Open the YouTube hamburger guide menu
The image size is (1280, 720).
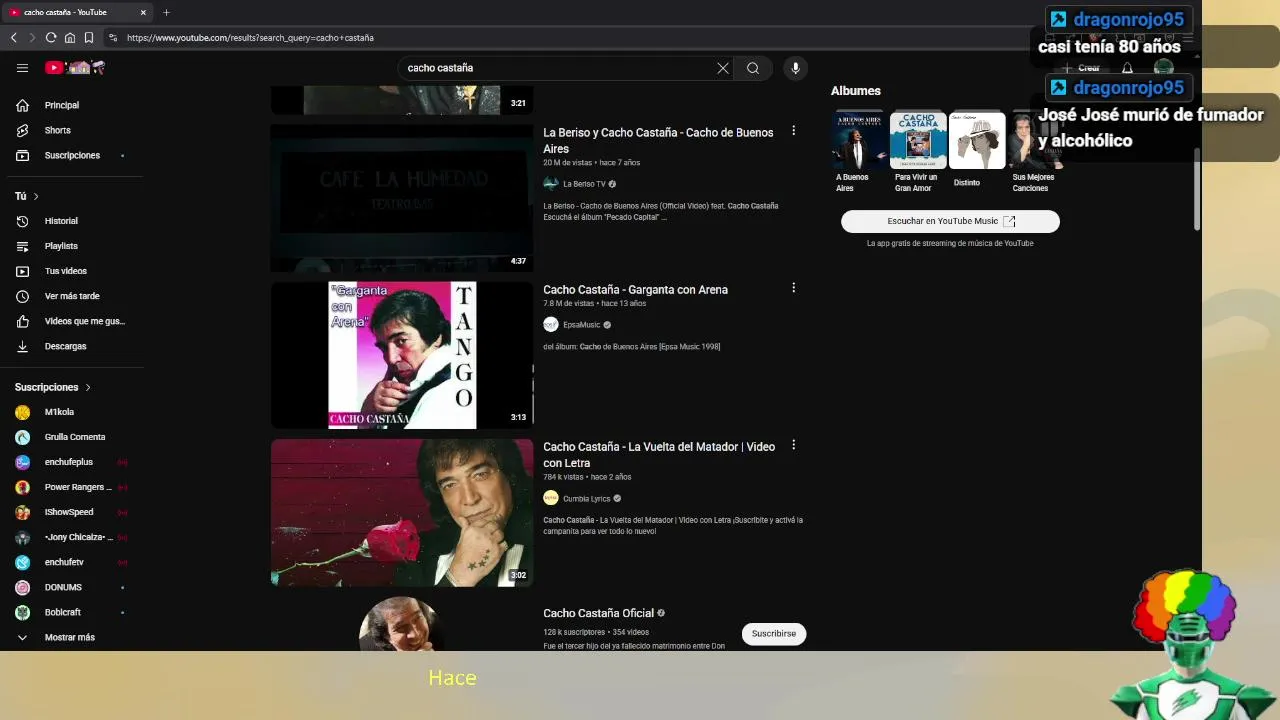coord(22,68)
